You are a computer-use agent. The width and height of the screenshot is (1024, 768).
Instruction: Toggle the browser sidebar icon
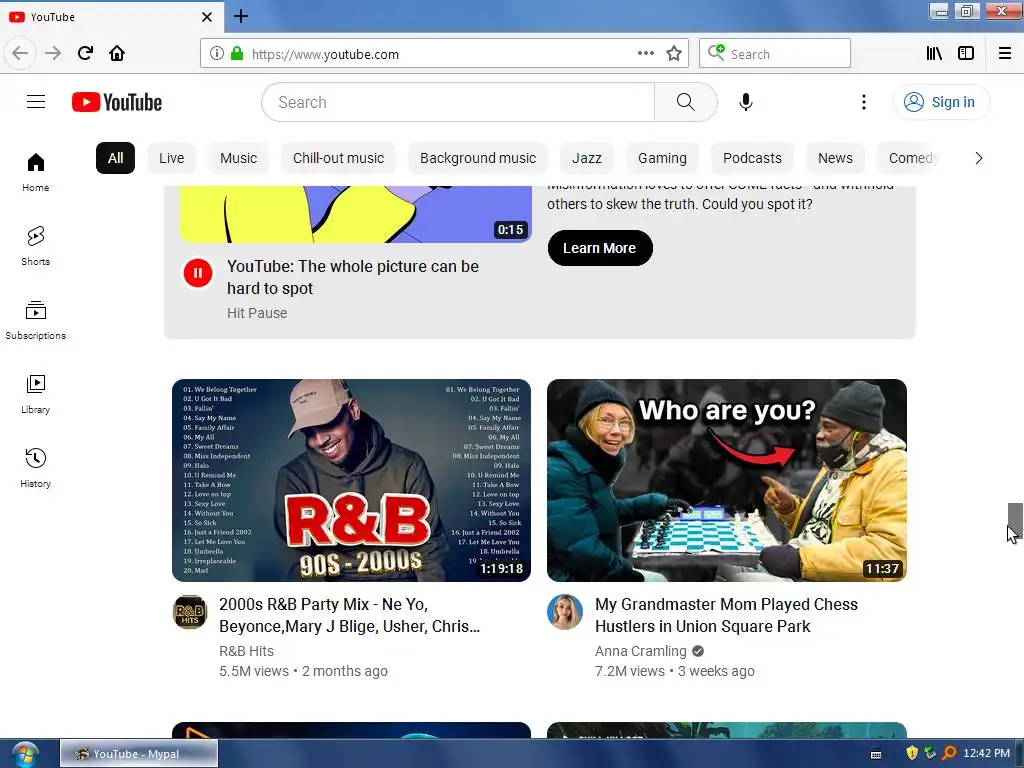(966, 54)
